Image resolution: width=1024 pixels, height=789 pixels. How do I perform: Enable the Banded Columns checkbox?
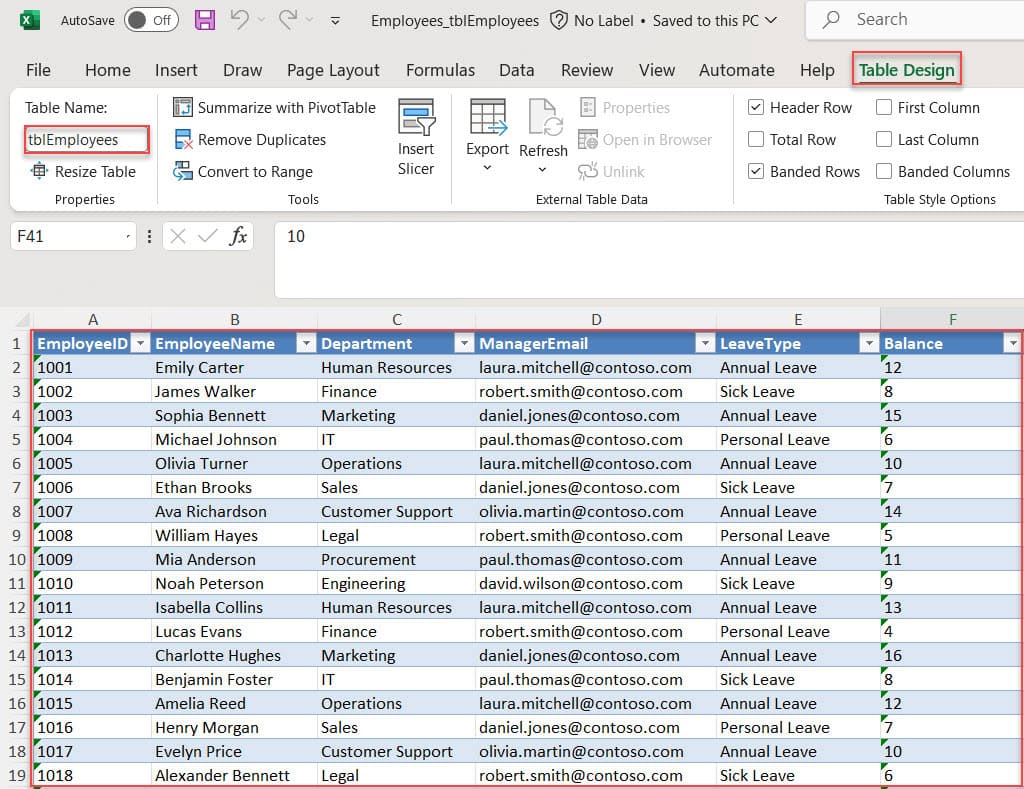pyautogui.click(x=884, y=171)
